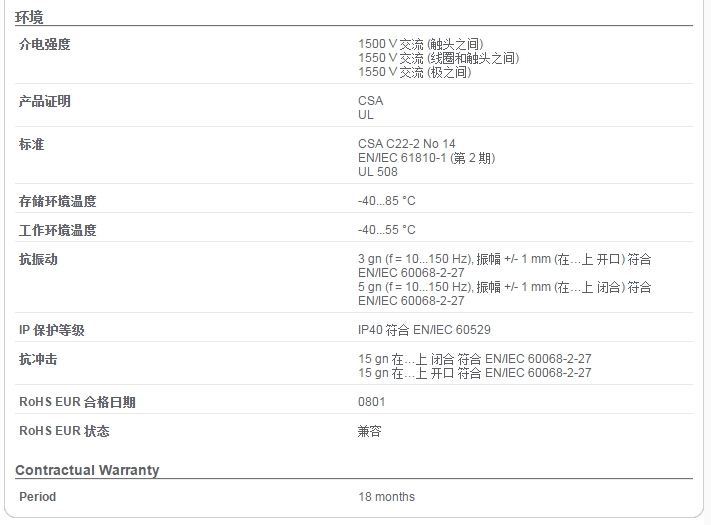Select the 产品证明 label
The image size is (711, 525).
tap(44, 101)
